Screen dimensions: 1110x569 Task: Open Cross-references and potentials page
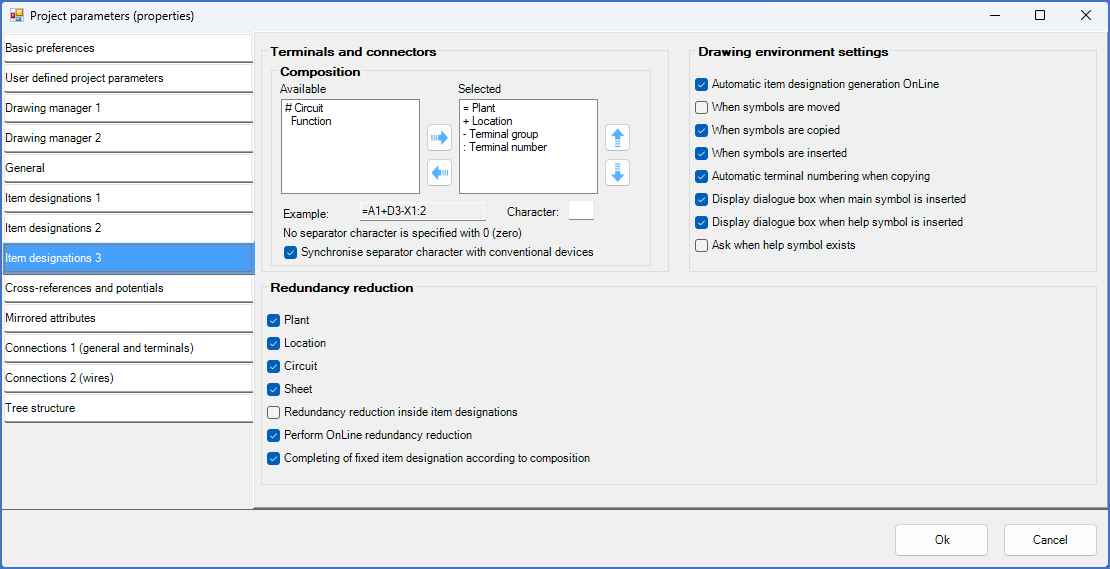(x=127, y=288)
